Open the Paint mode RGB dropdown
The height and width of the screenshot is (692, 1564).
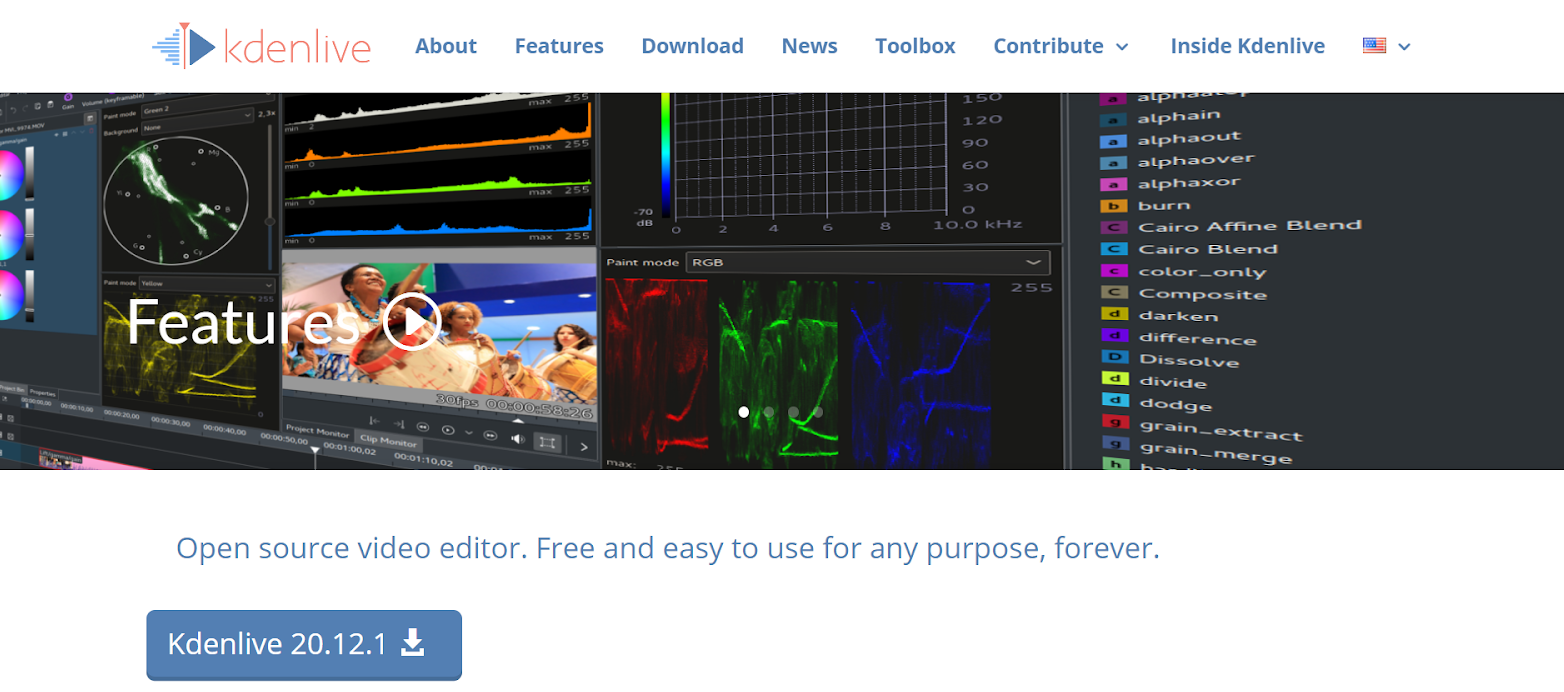tap(865, 263)
